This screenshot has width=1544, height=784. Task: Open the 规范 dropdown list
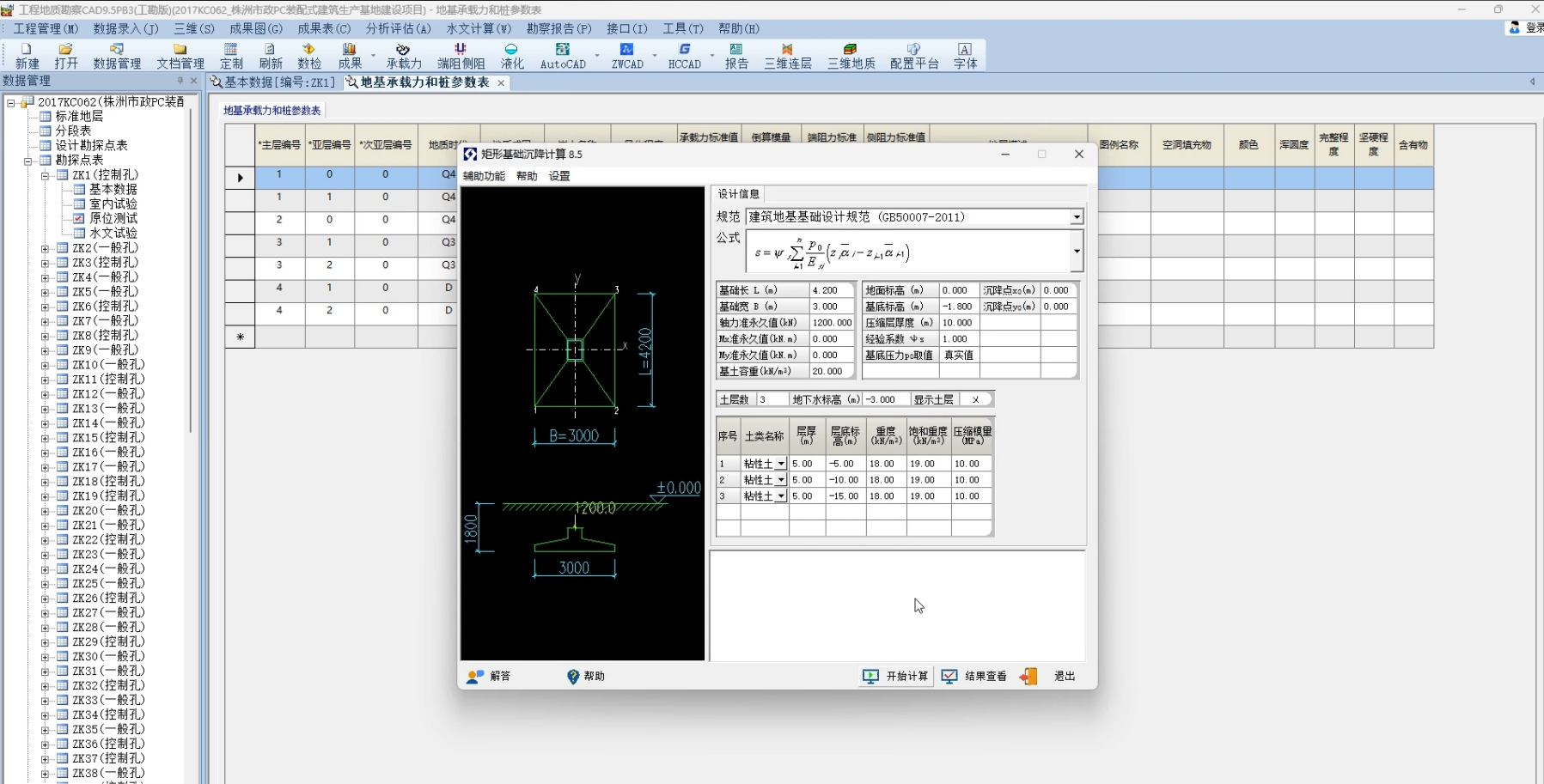pyautogui.click(x=1077, y=217)
